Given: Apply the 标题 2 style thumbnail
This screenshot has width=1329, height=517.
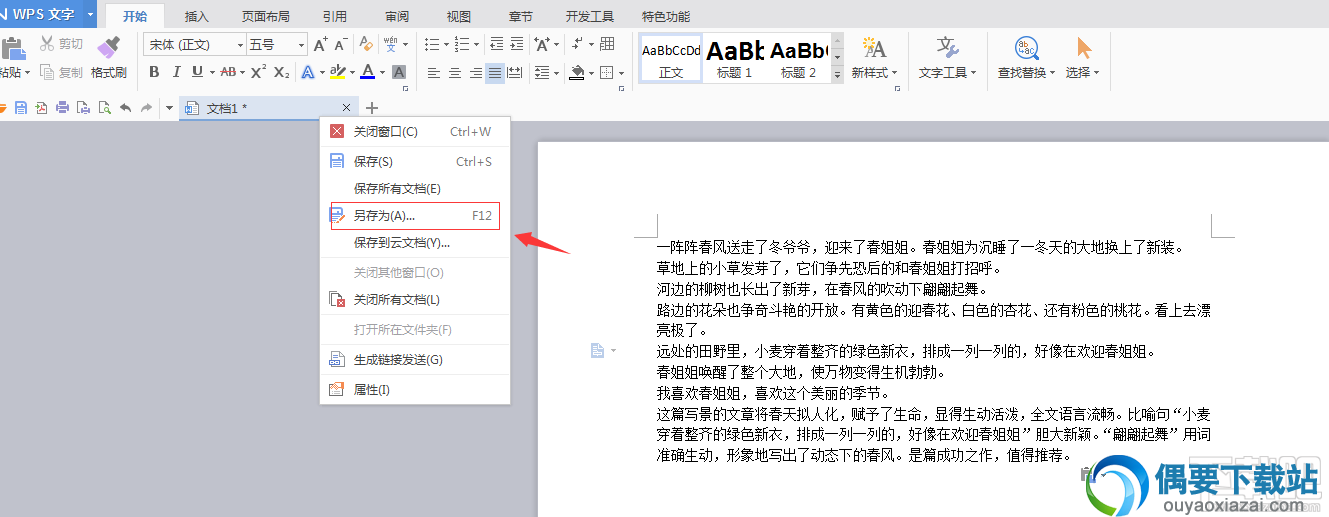Looking at the screenshot, I should pyautogui.click(x=798, y=58).
